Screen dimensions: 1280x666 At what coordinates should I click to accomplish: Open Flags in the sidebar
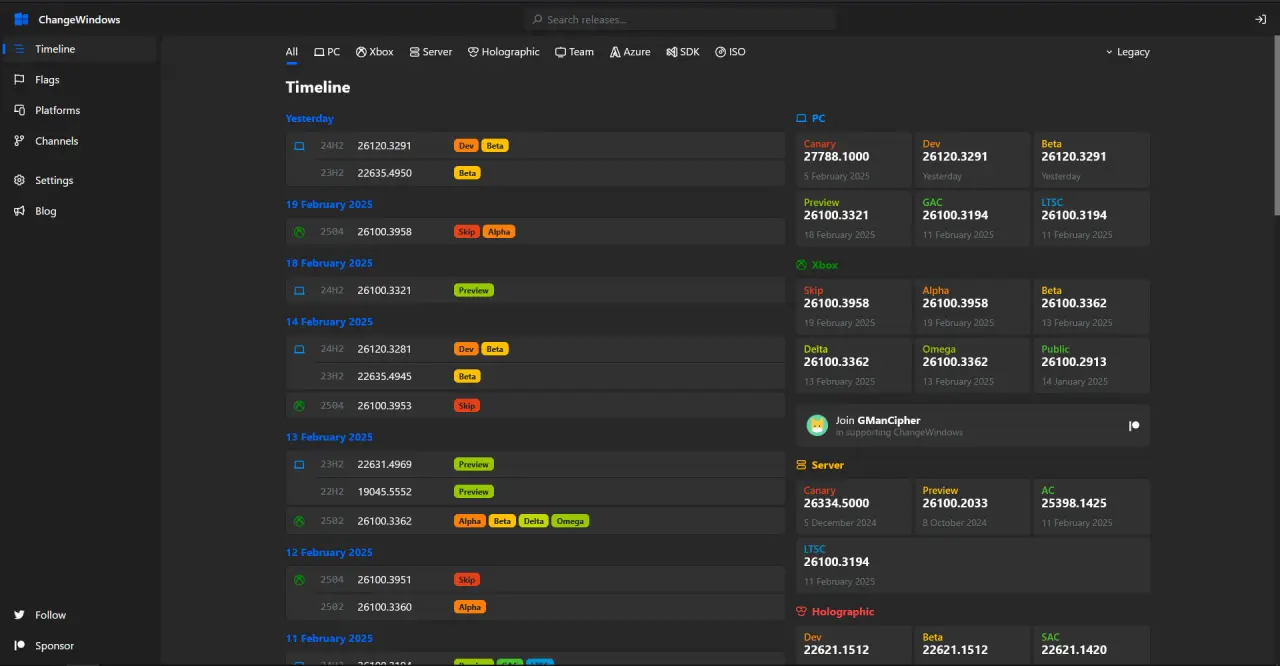(x=80, y=80)
